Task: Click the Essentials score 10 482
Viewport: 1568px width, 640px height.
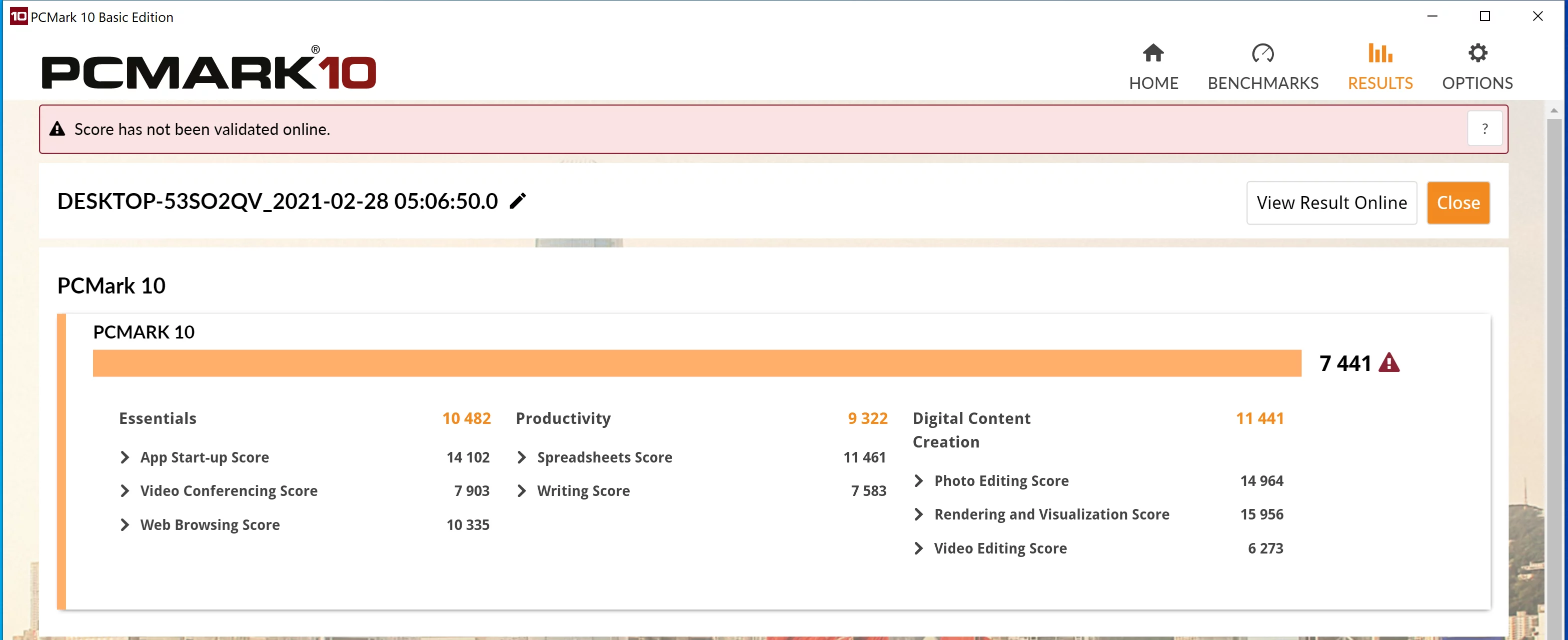Action: pyautogui.click(x=466, y=418)
